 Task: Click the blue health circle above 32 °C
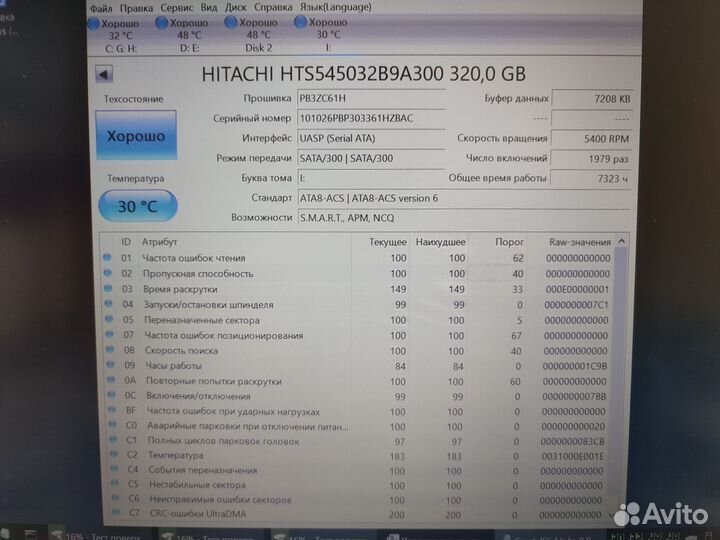point(93,23)
